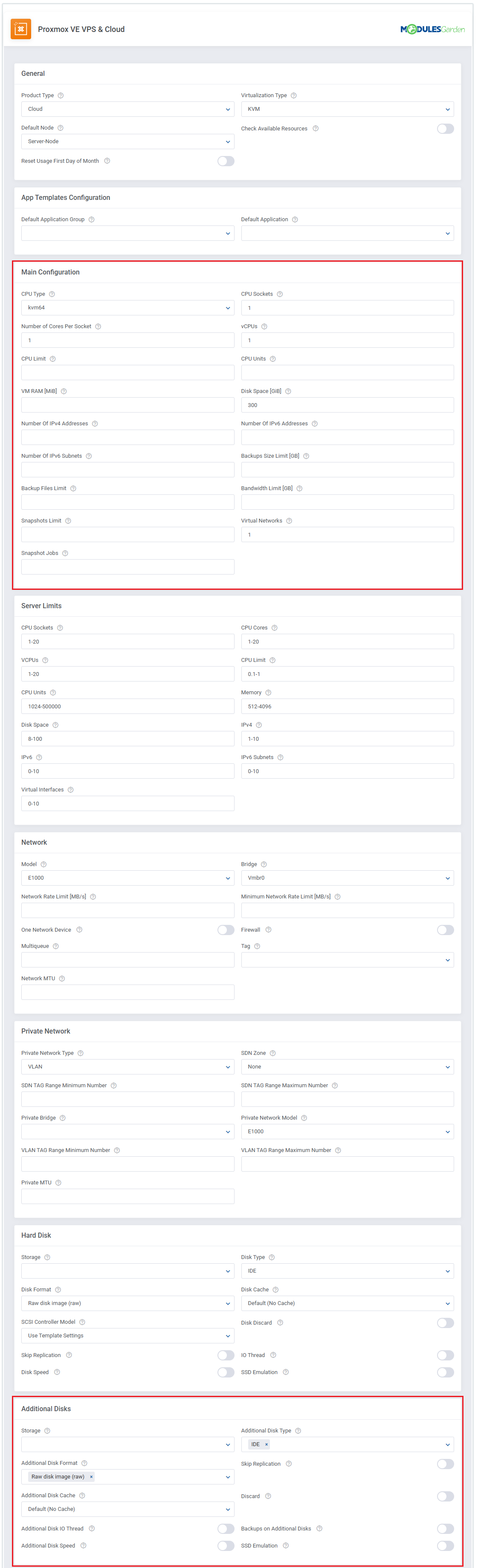478x1568 pixels.
Task: Show help for Backups on Additional Disks
Action: coord(320,1528)
